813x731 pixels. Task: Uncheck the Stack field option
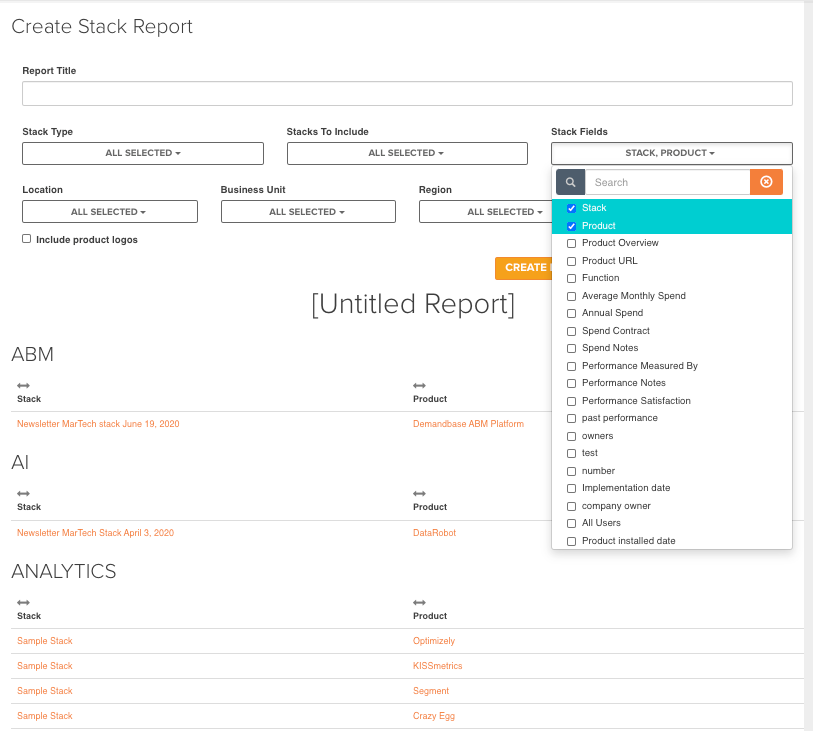[571, 208]
